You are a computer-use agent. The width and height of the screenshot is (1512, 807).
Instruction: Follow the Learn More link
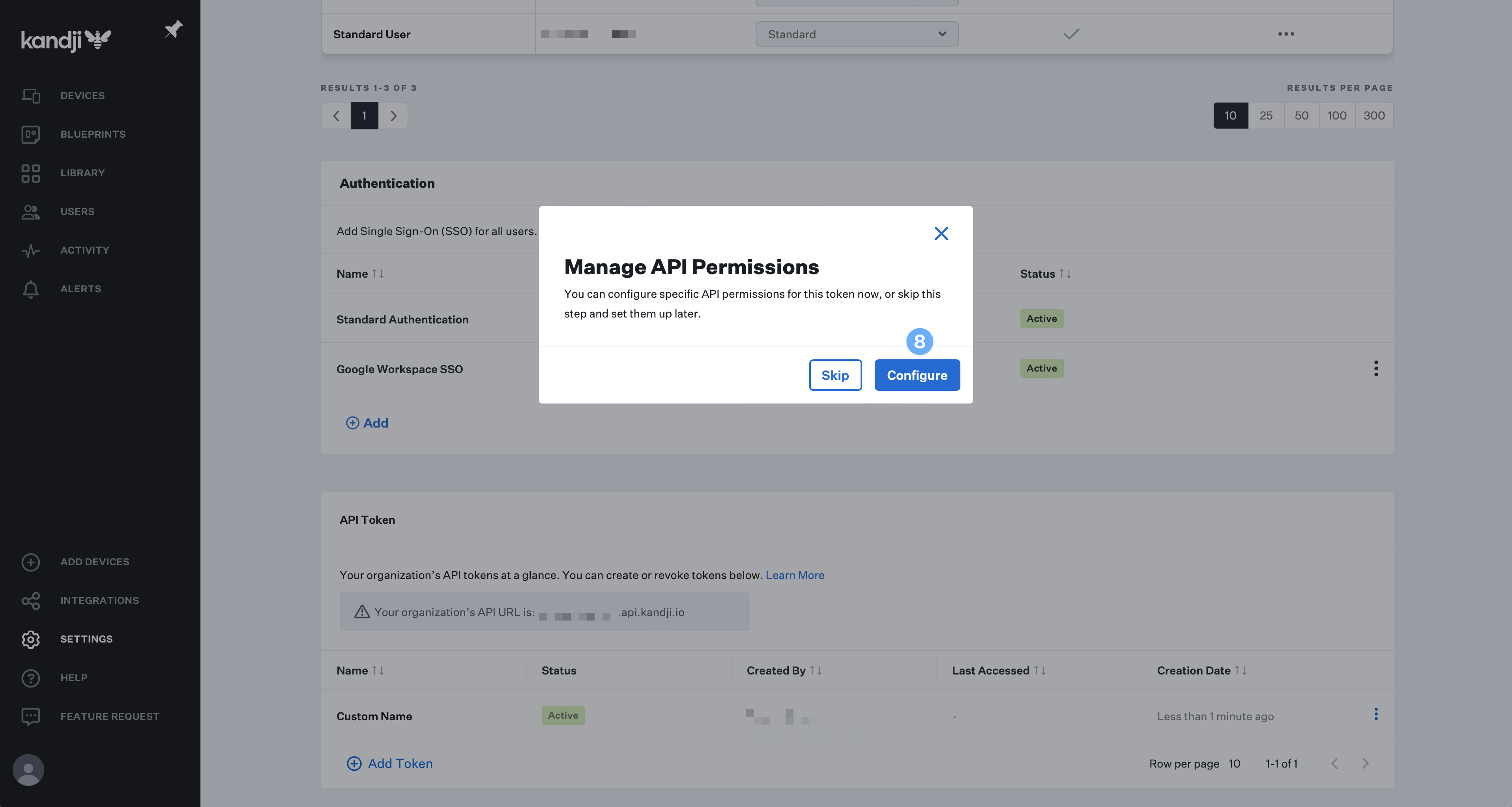pyautogui.click(x=794, y=575)
